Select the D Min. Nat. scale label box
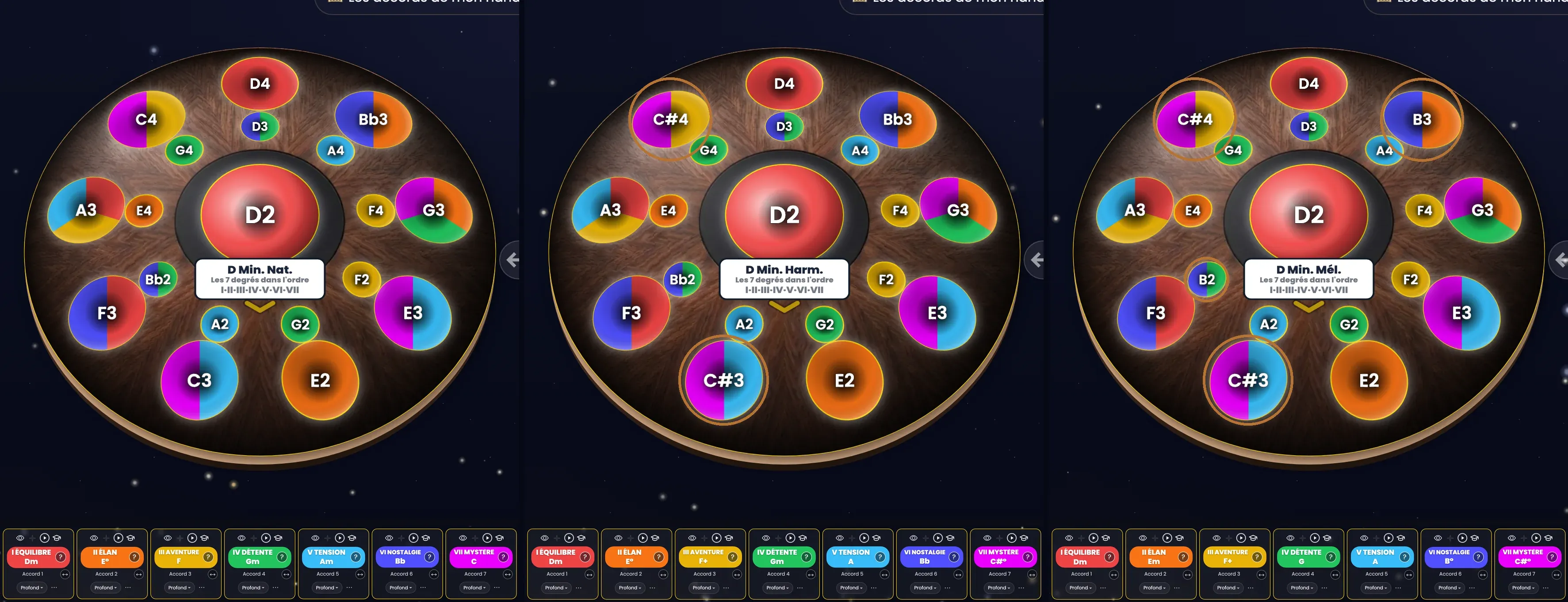Screen dimensions: 1568x602 (260, 279)
